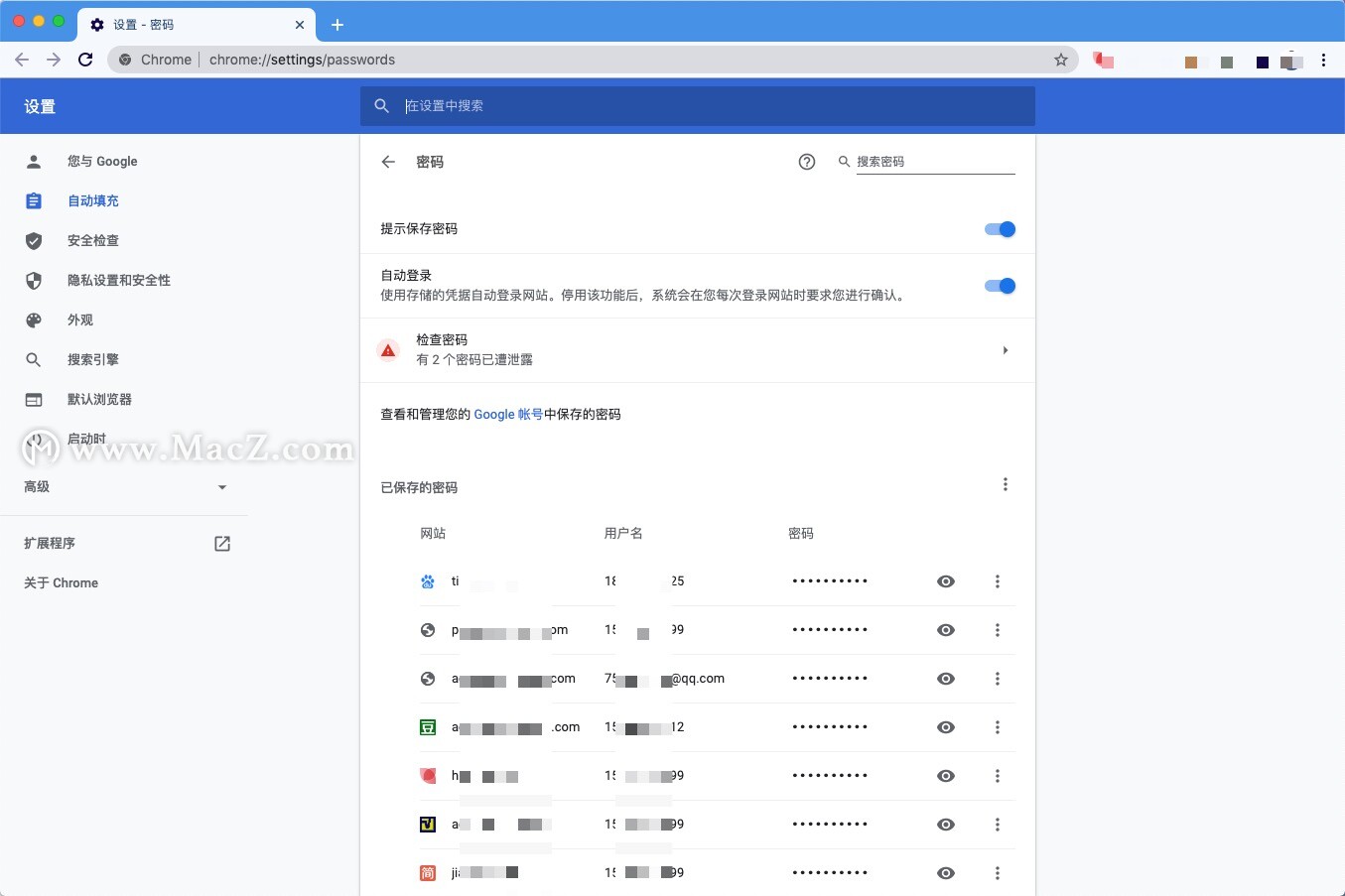This screenshot has width=1345, height=896.
Task: Click the settings search magnifier icon
Action: [382, 106]
